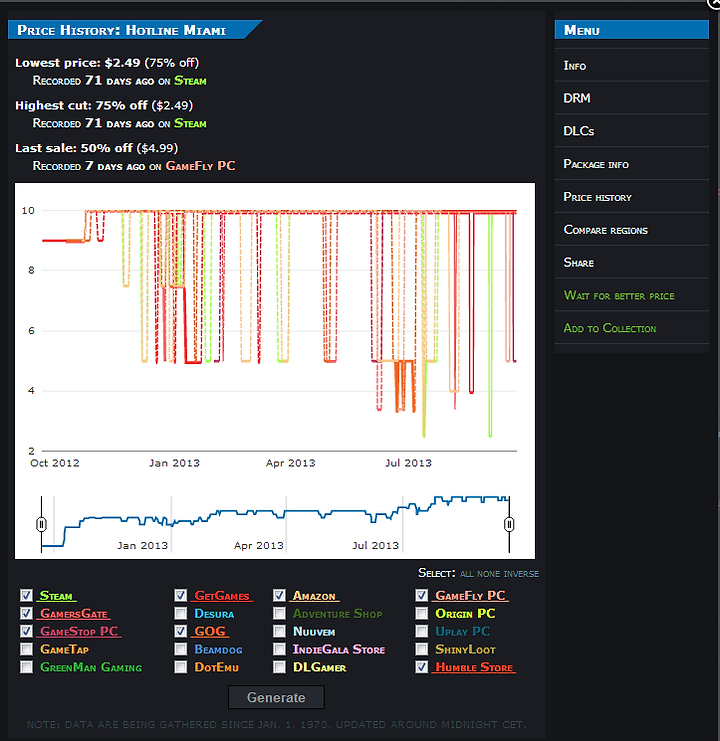Click the 'Lowest price: $2.49' text

tap(77, 63)
